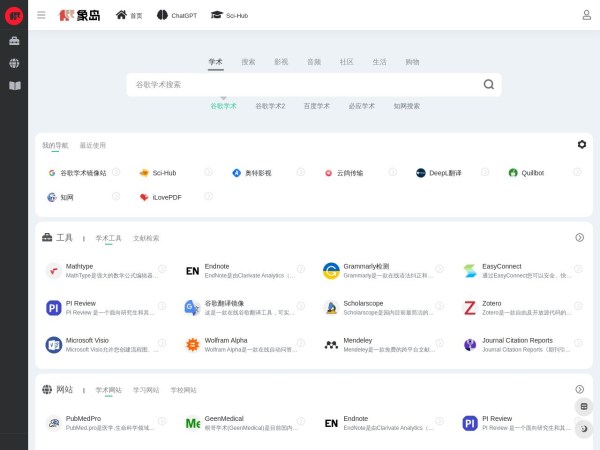Open GeenMedical icon

point(192,423)
